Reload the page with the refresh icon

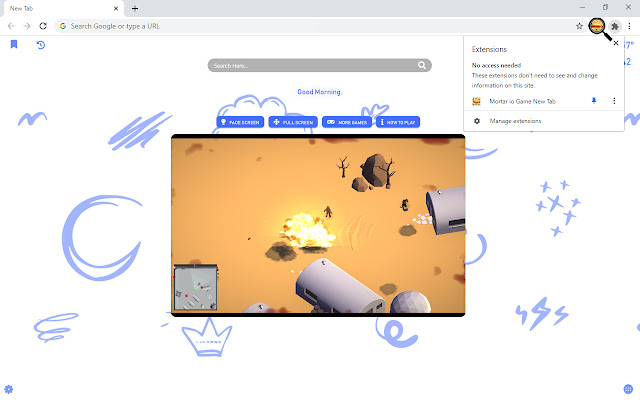click(43, 26)
